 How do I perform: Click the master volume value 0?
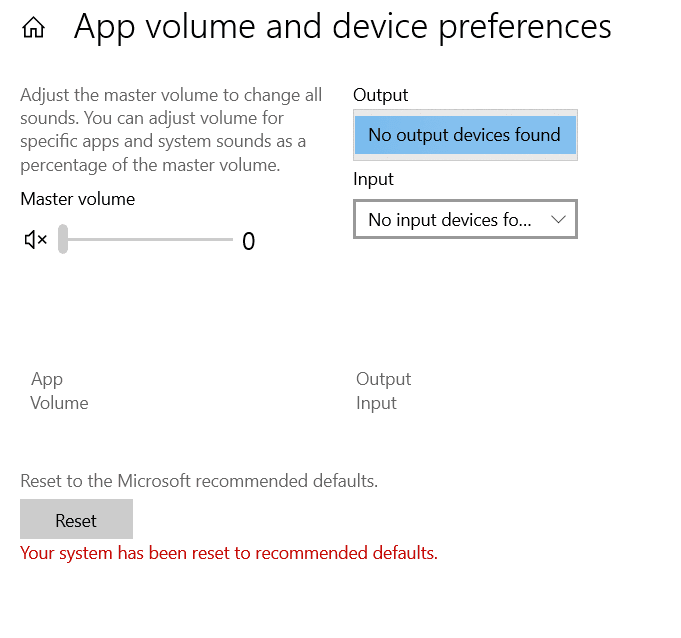tap(249, 241)
